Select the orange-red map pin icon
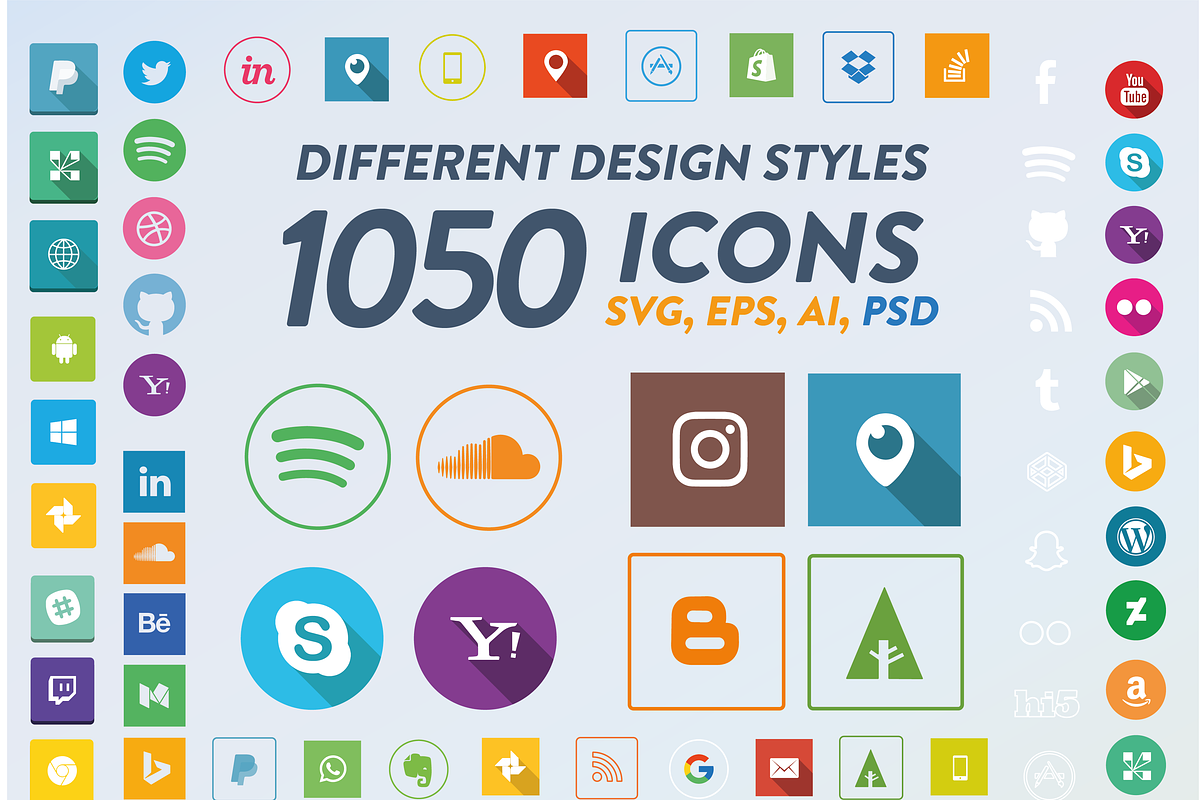 [555, 66]
